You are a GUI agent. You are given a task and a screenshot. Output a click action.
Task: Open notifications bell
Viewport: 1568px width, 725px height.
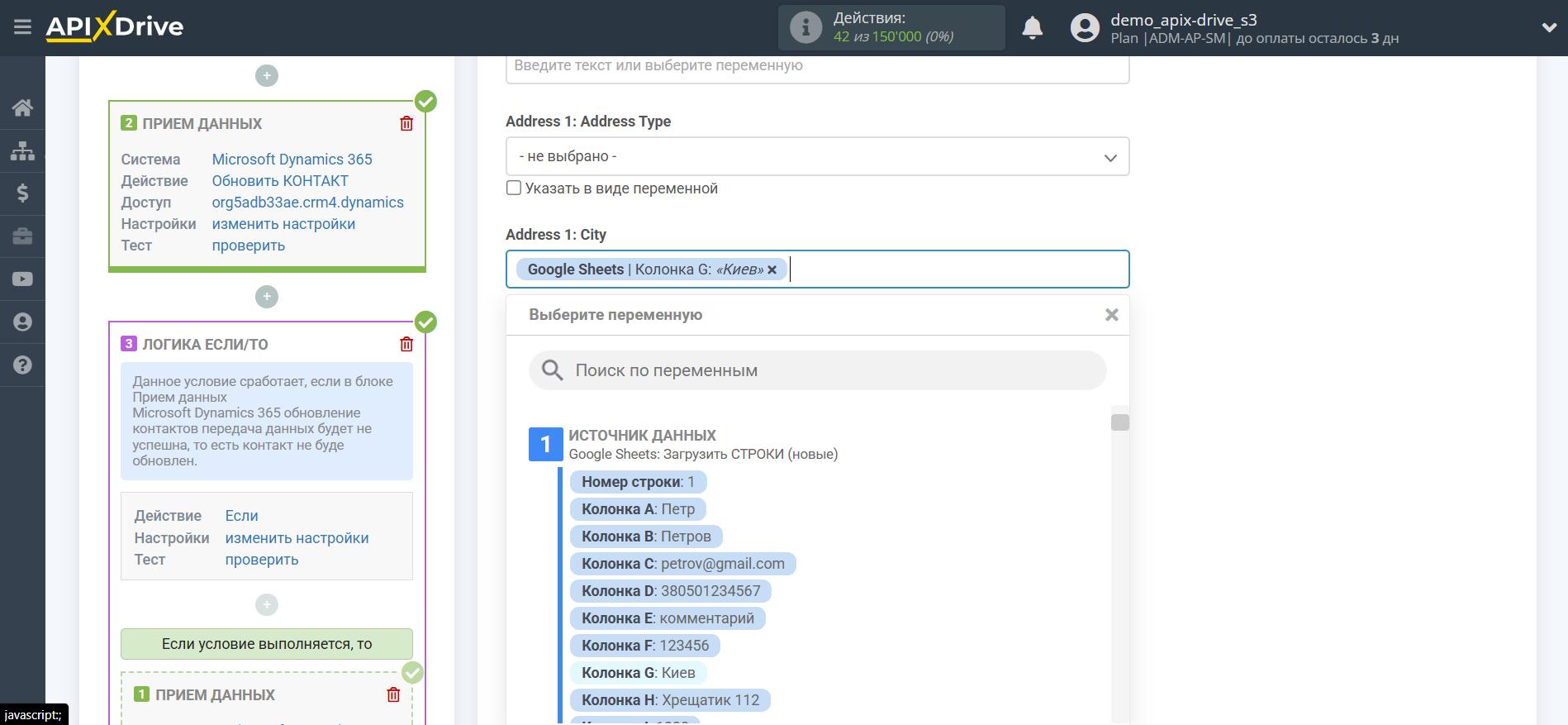(1032, 28)
